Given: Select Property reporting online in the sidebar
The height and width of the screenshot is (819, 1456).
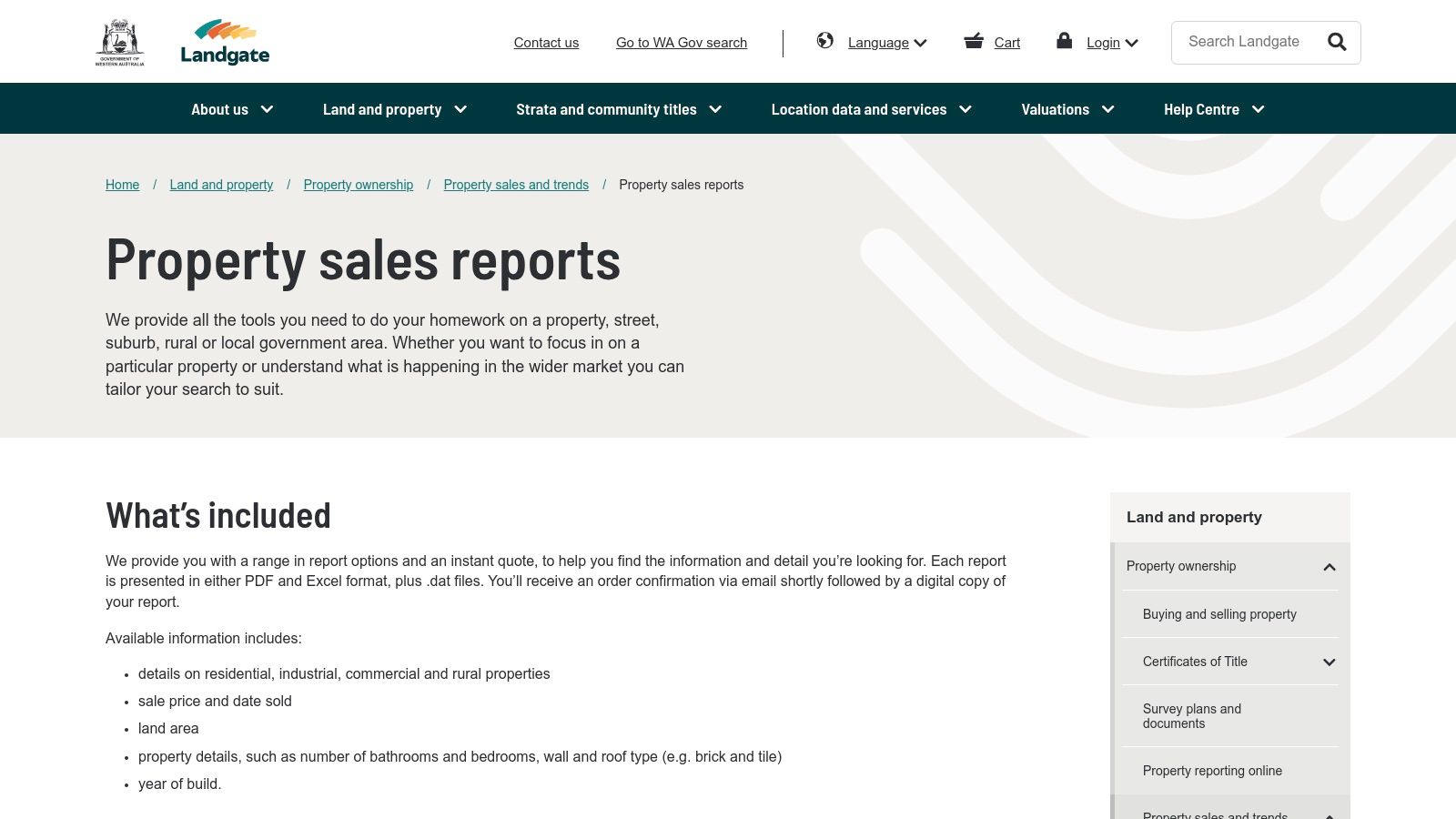Looking at the screenshot, I should click(x=1212, y=770).
